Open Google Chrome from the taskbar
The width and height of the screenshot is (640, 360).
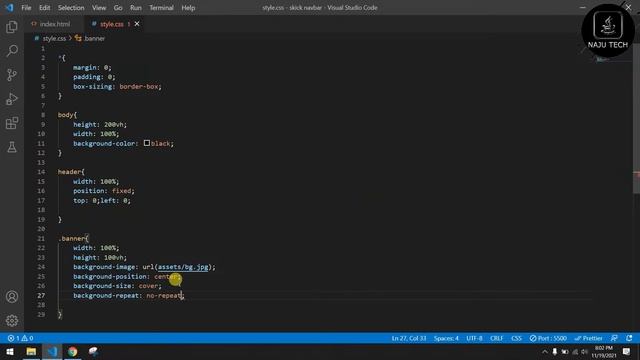(x=73, y=351)
